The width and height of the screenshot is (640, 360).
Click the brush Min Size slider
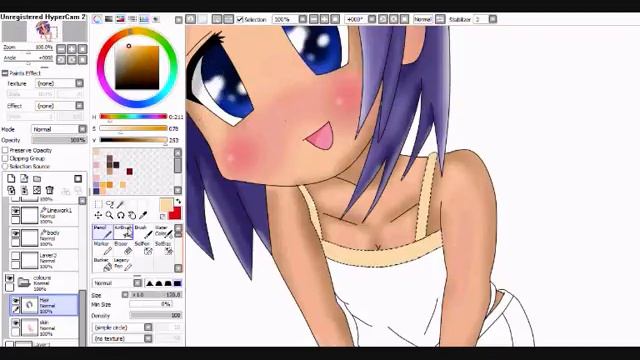151,304
